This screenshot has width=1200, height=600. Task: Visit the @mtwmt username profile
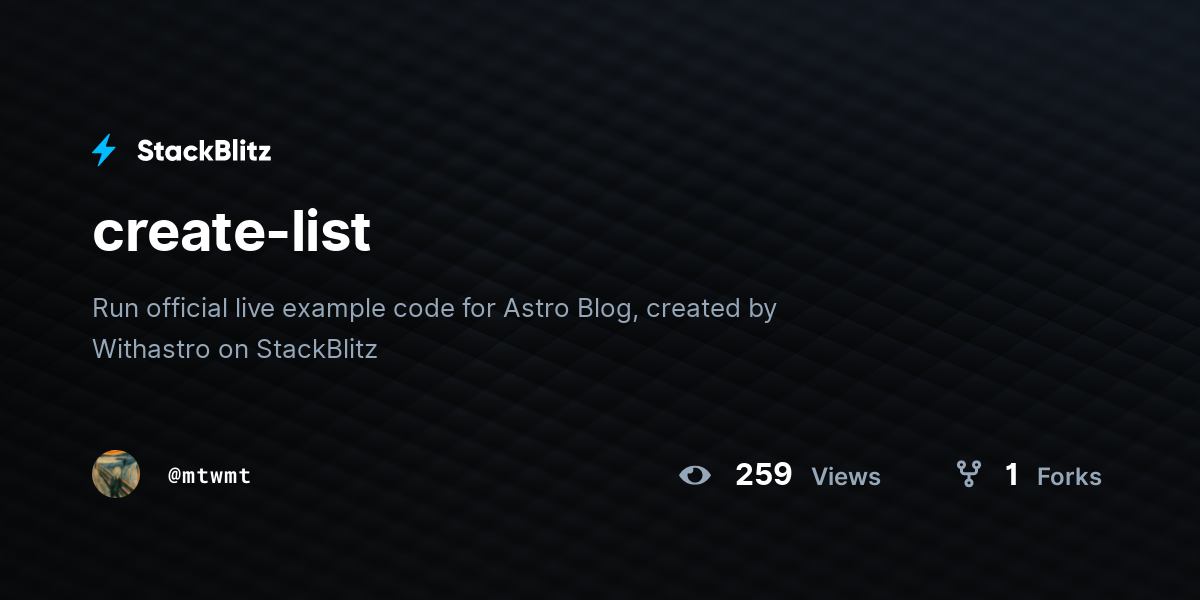(209, 476)
